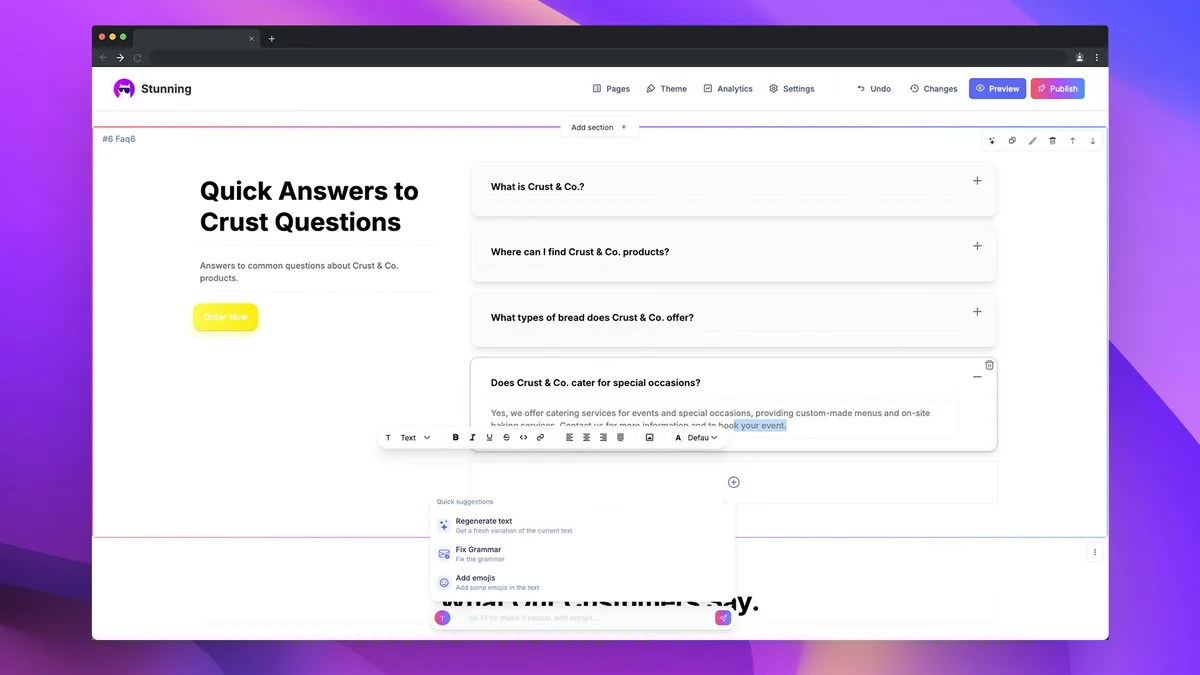Delete the Faq6 section with trash icon

click(1052, 141)
